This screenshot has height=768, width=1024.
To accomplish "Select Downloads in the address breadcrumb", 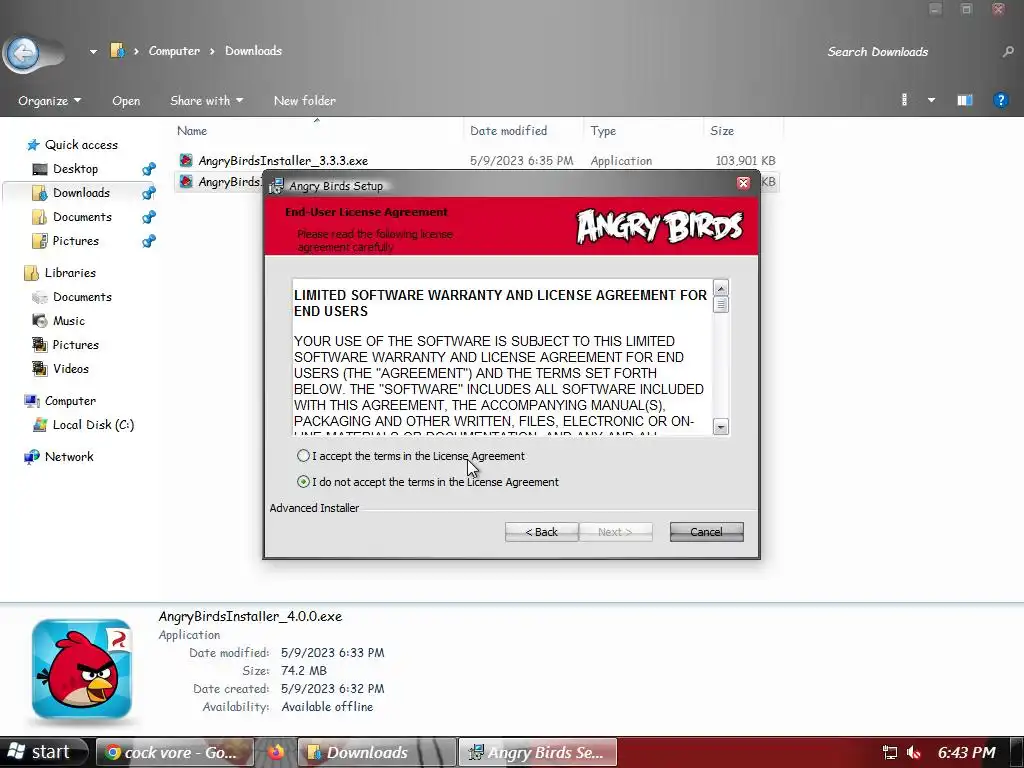I will (x=253, y=51).
